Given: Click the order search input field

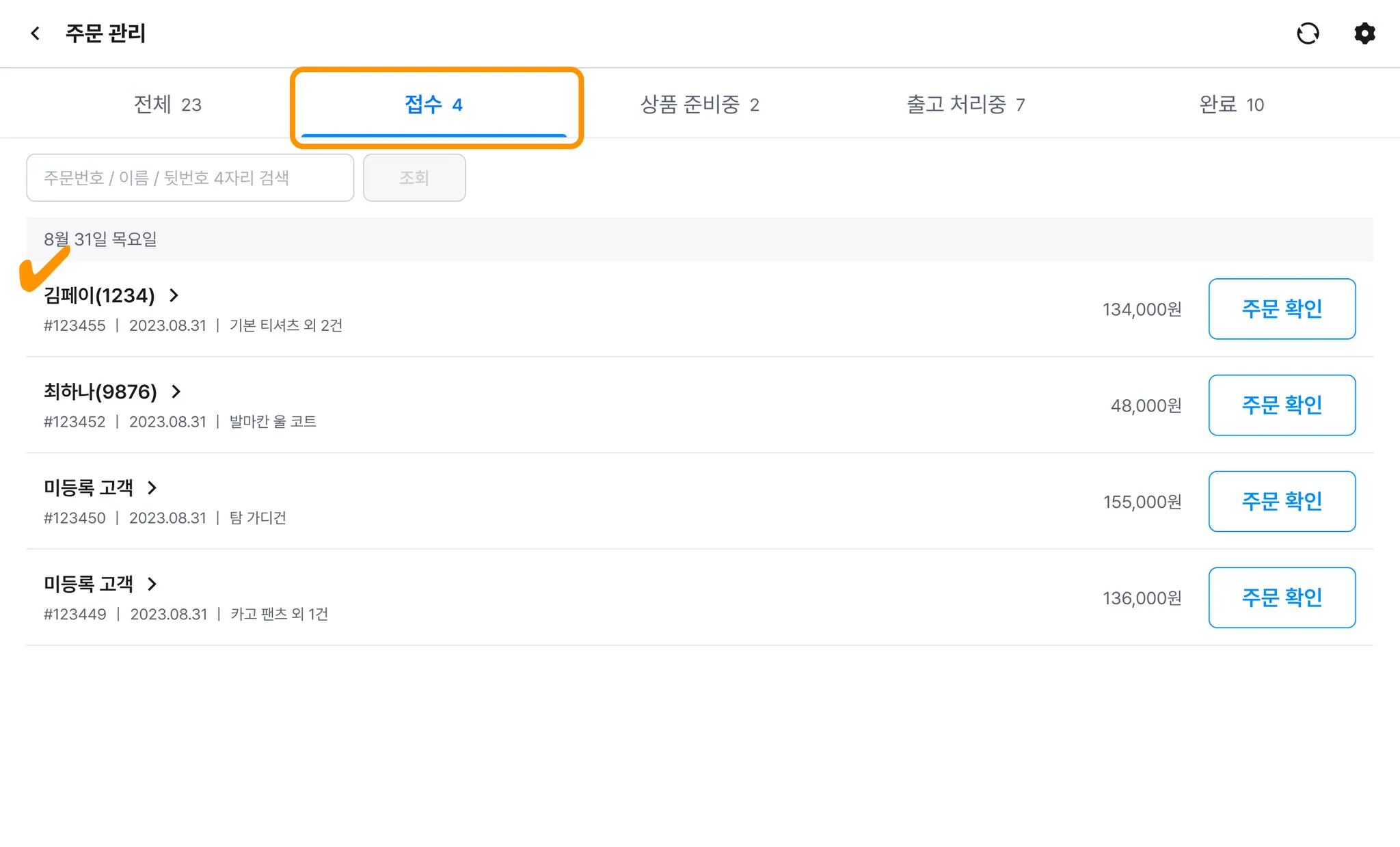Looking at the screenshot, I should coord(190,178).
